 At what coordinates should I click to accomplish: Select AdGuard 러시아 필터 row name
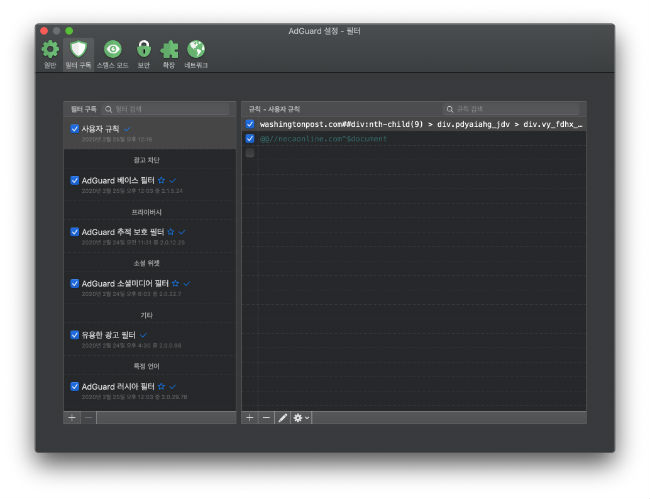(x=118, y=386)
